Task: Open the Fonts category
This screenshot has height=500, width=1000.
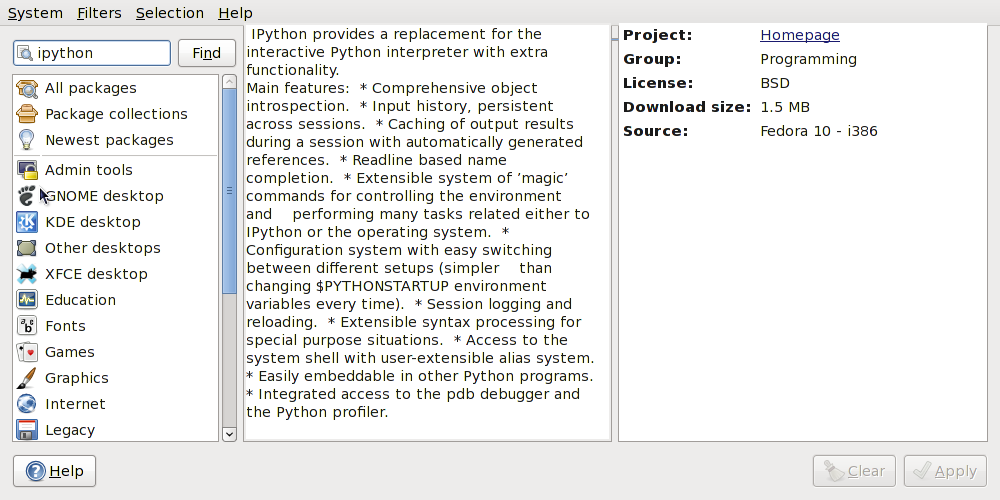Action: 65,326
